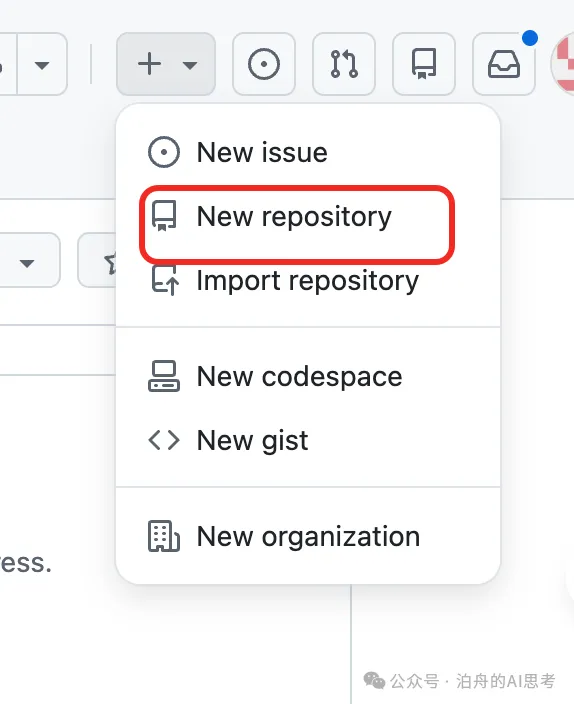Select the New gist text entry
The image size is (574, 704).
(x=253, y=440)
